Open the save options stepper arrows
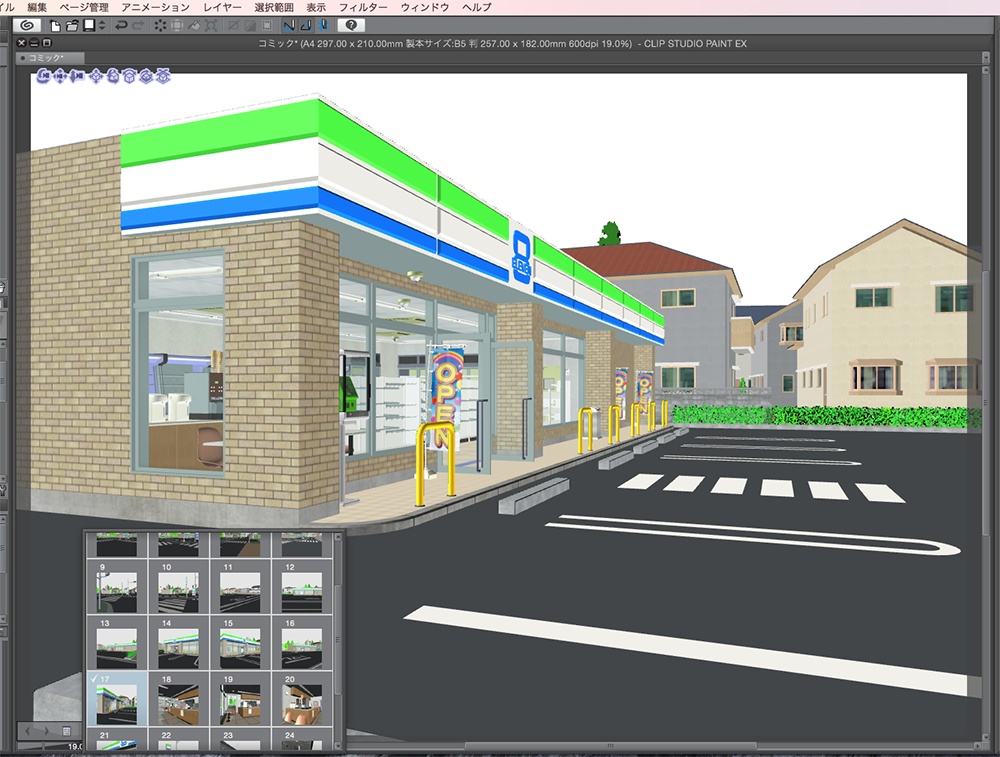The height and width of the screenshot is (757, 1000). (101, 26)
